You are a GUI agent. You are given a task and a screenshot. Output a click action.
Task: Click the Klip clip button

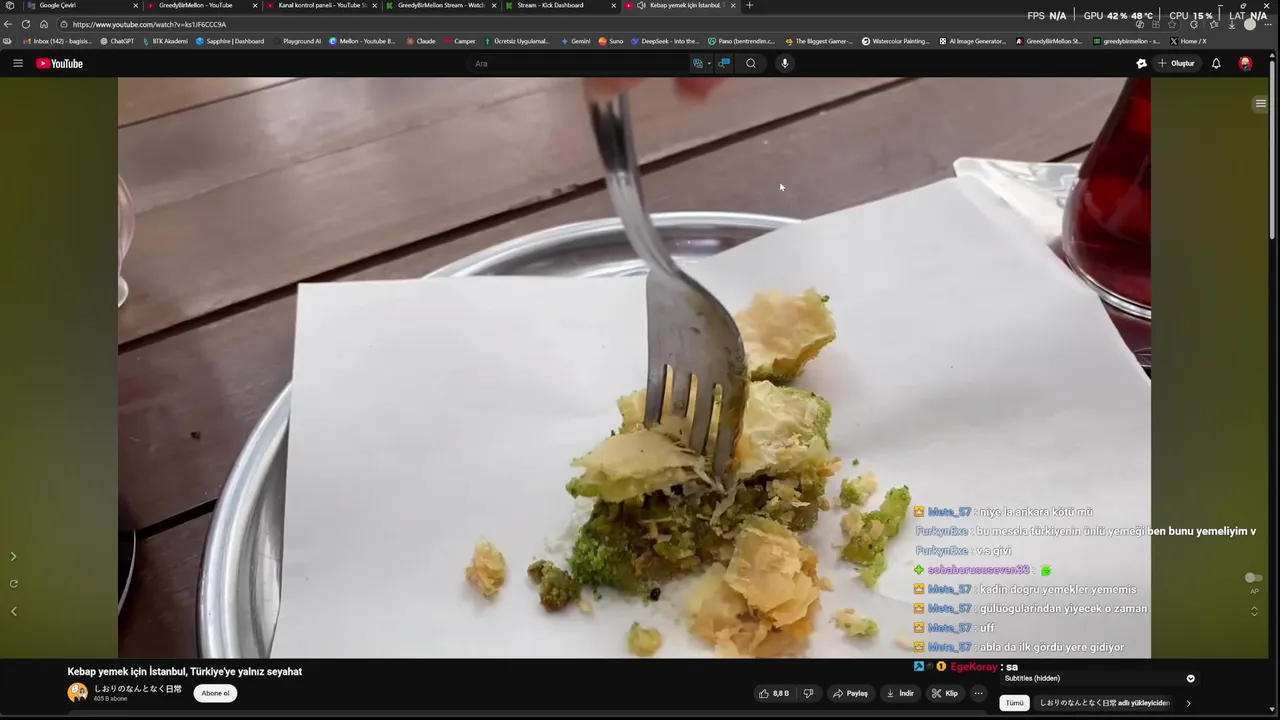[944, 693]
